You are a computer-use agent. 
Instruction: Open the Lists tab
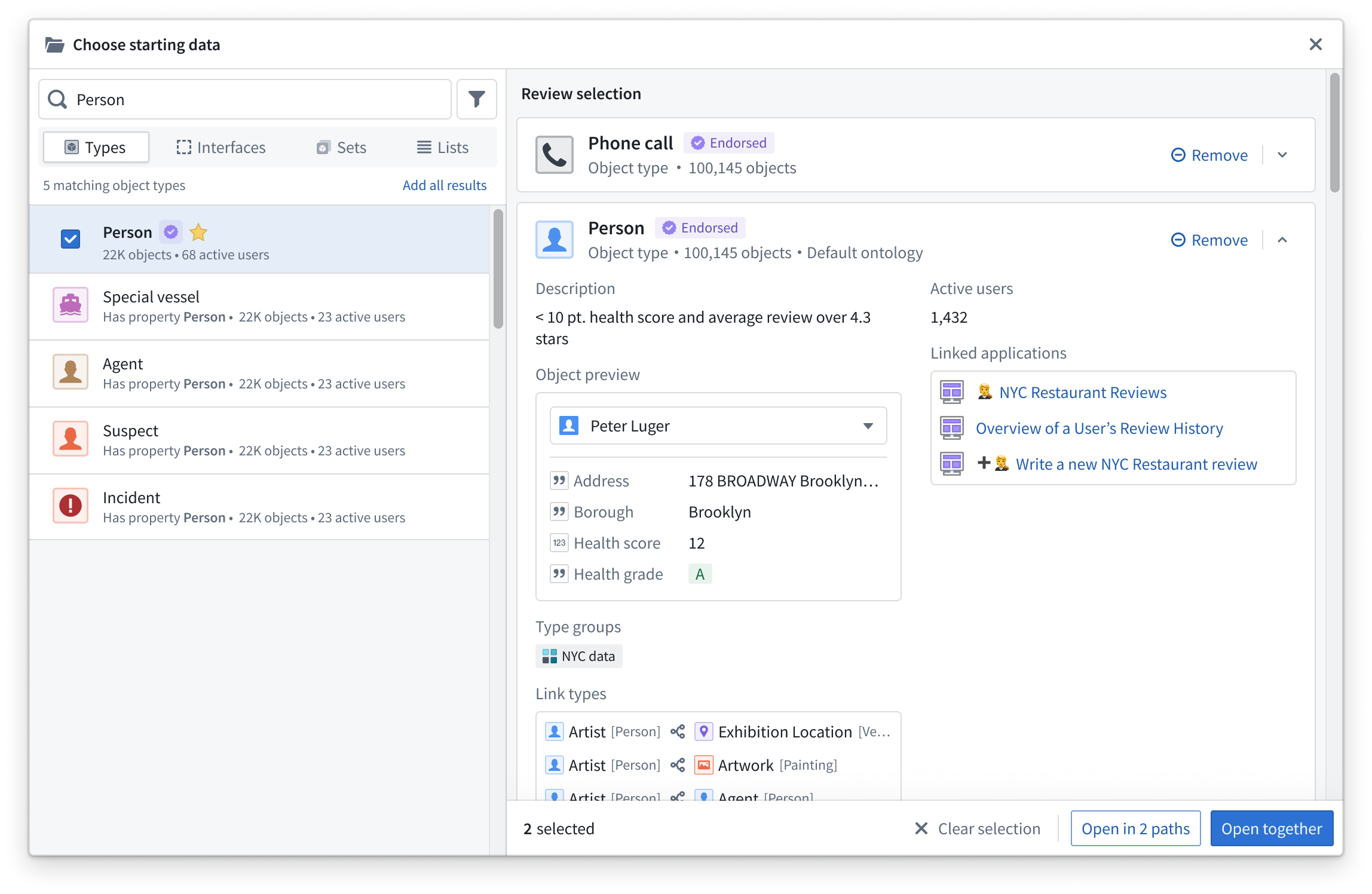point(442,147)
